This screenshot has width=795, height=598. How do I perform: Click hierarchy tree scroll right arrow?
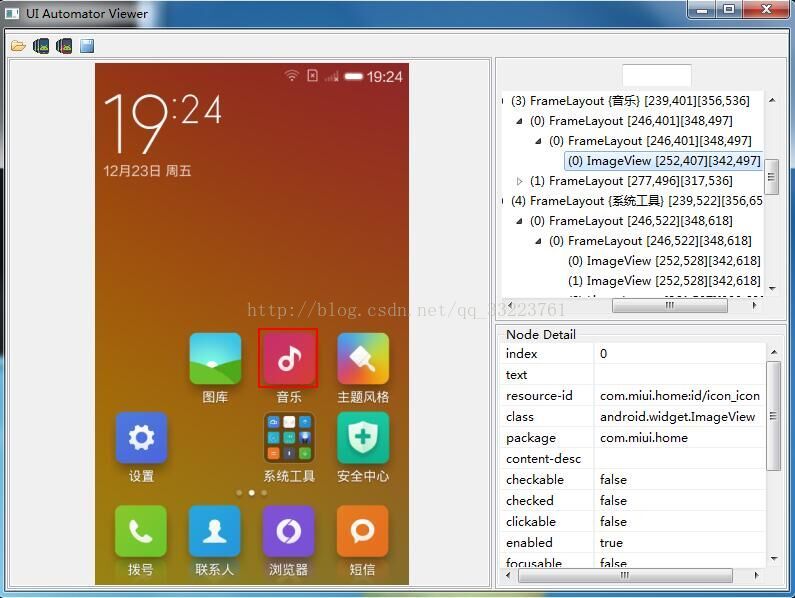(x=755, y=305)
